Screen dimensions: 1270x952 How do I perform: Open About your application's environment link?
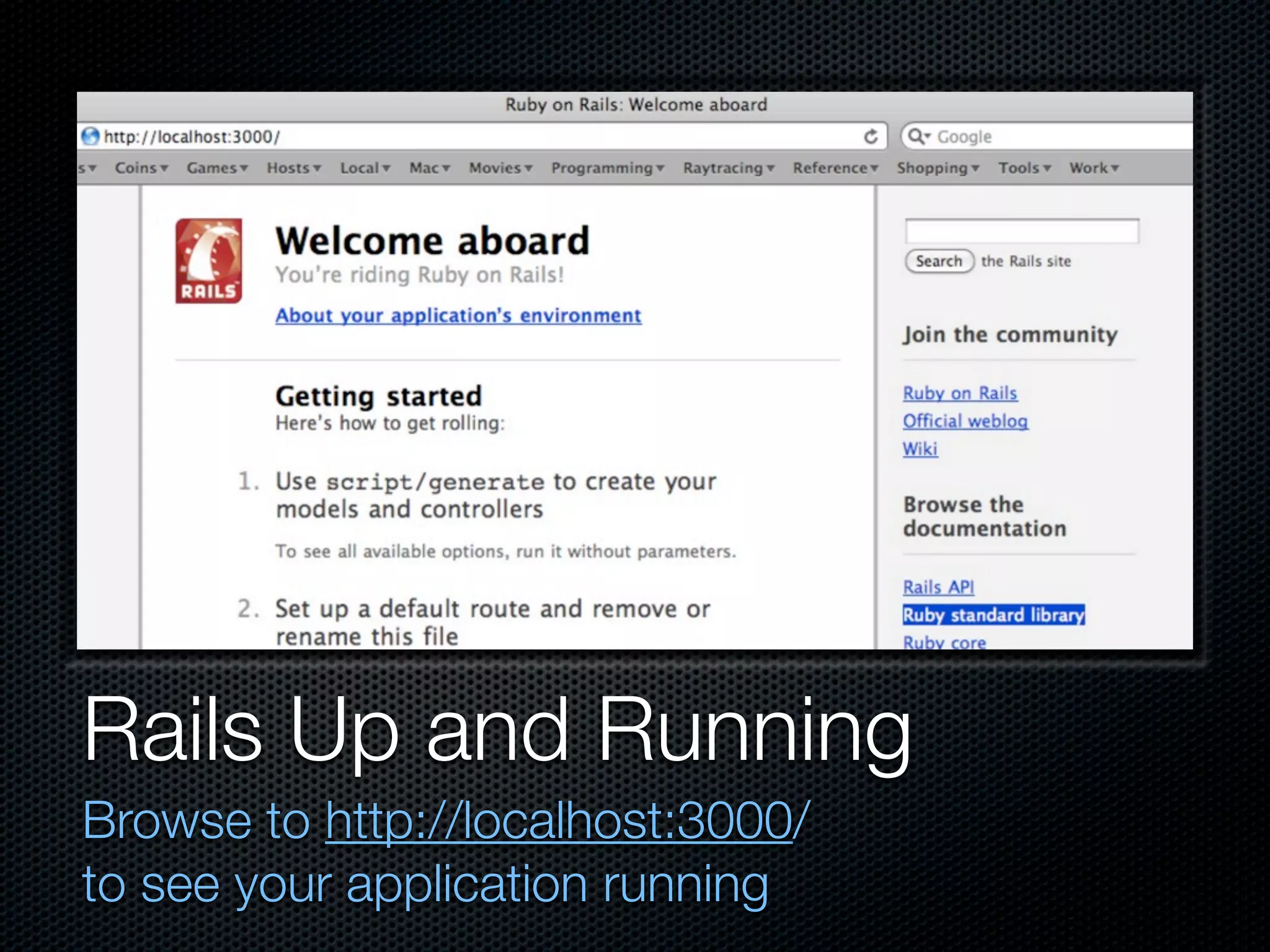458,315
